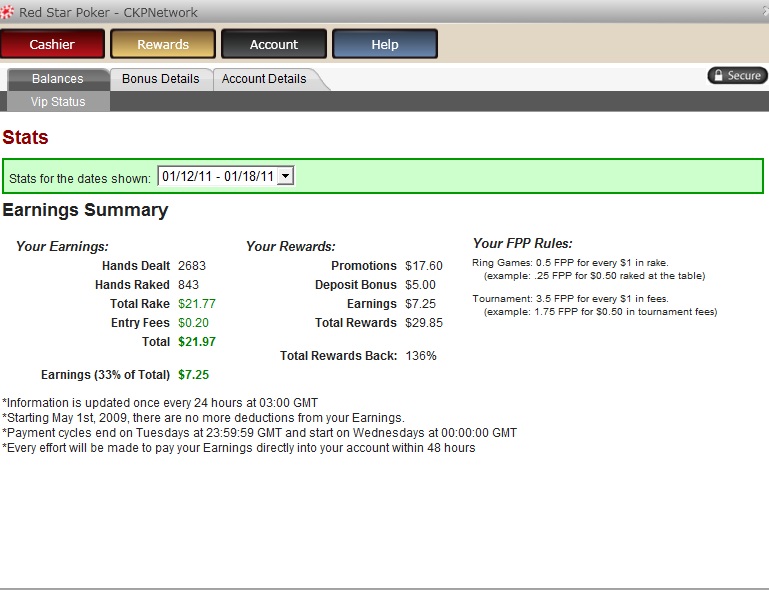Screen dimensions: 769x590
Task: Click the Stats for the dates shown label
Action: (x=80, y=179)
